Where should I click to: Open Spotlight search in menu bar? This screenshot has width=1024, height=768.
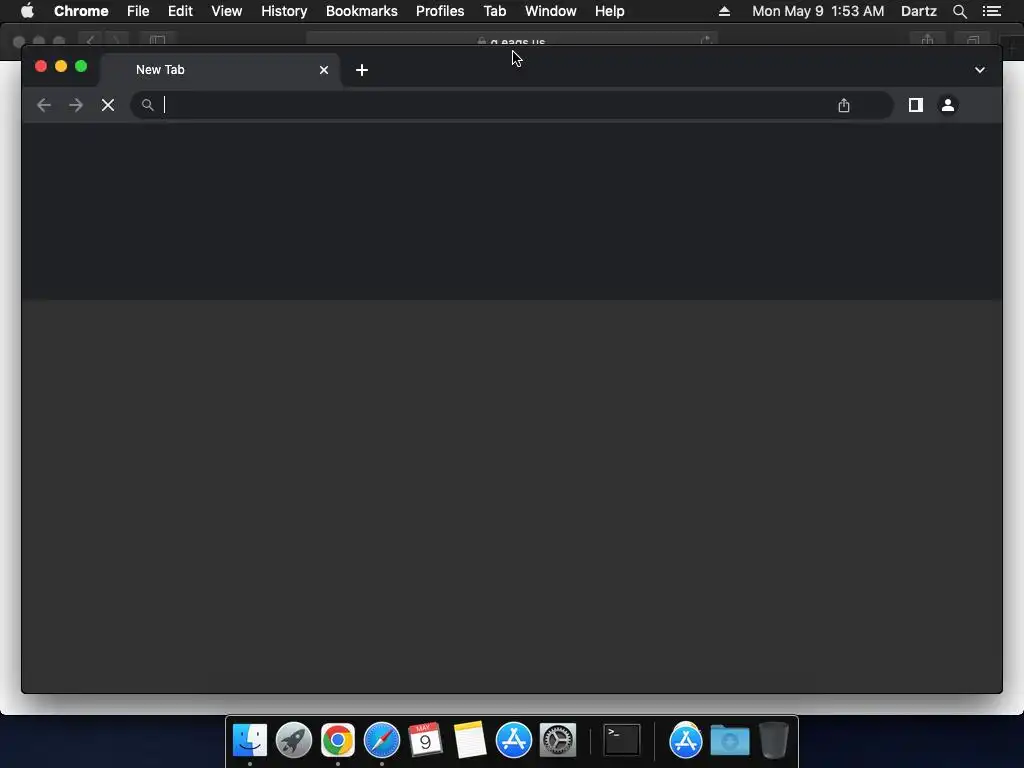[959, 11]
